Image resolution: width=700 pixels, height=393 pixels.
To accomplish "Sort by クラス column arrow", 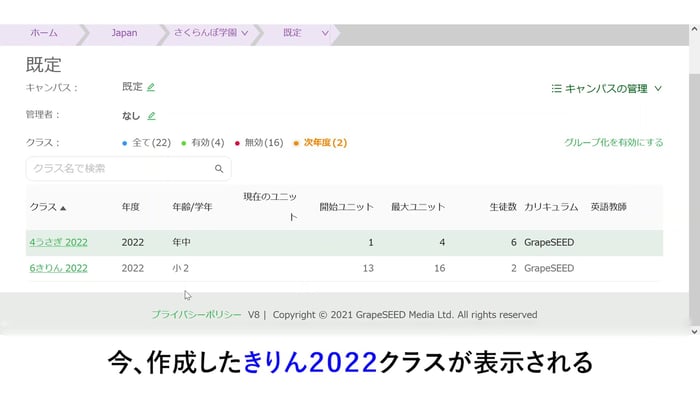I will tap(63, 208).
